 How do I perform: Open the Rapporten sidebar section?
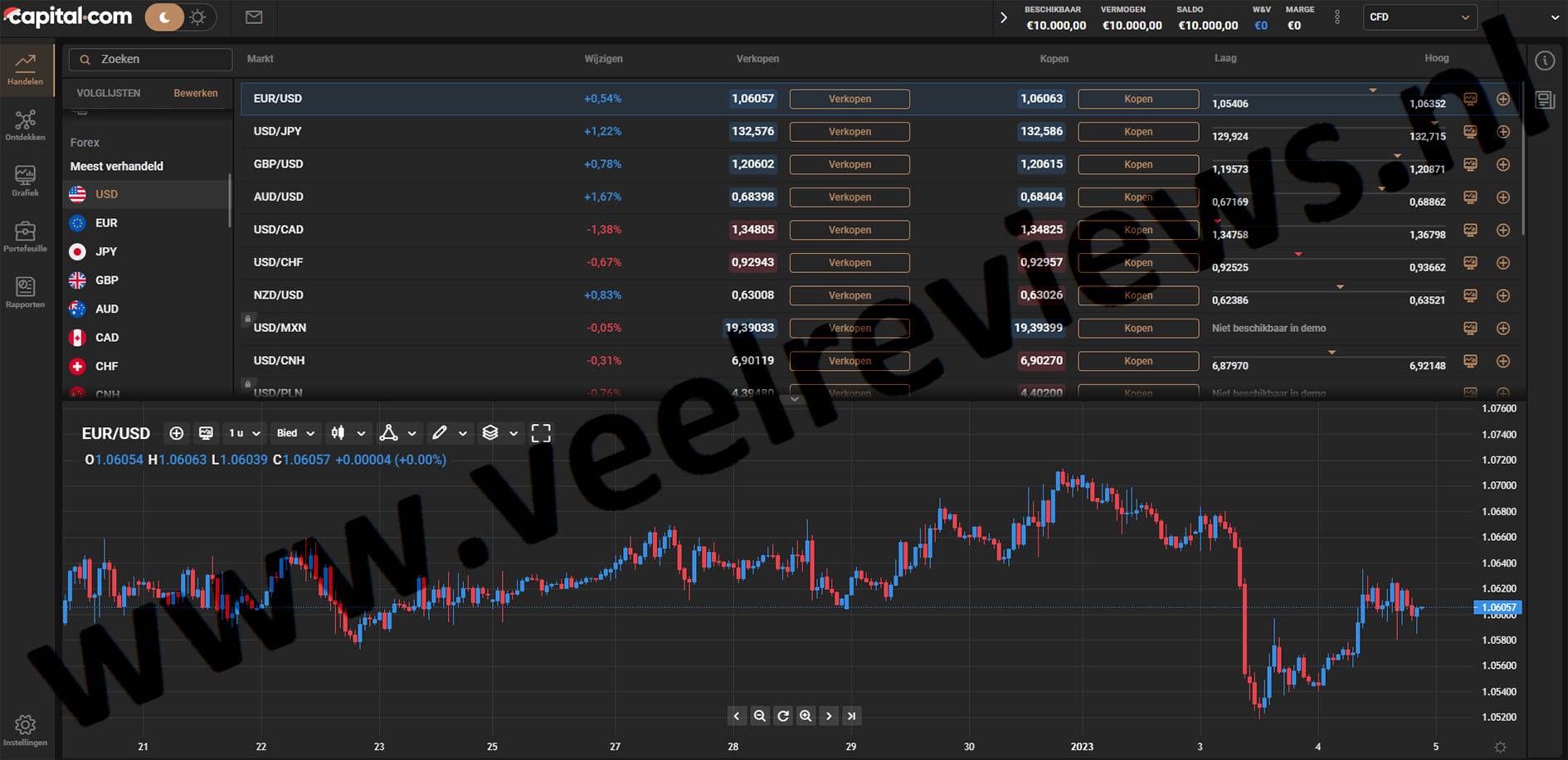(25, 292)
